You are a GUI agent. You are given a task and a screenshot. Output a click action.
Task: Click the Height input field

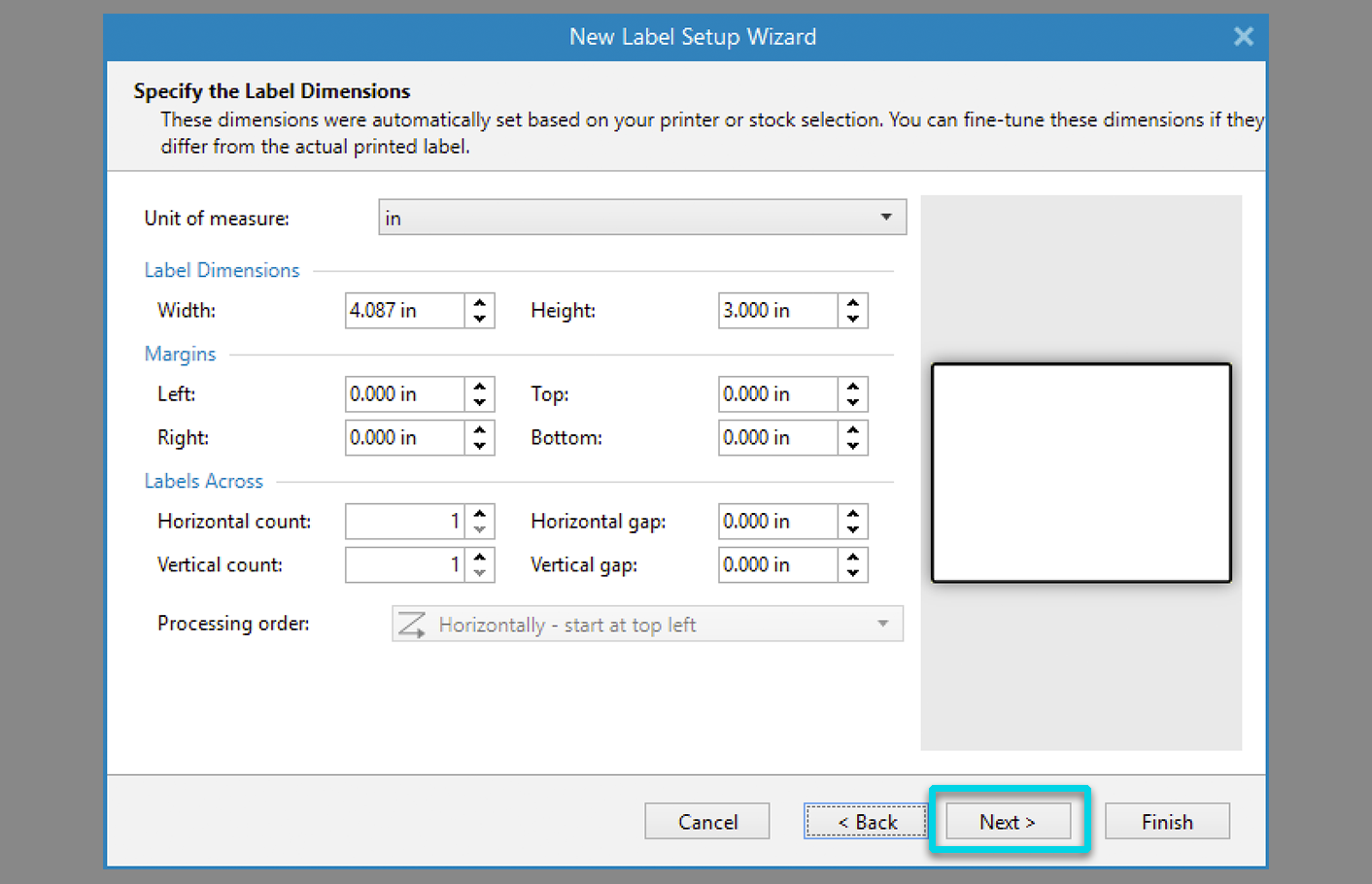click(x=777, y=311)
